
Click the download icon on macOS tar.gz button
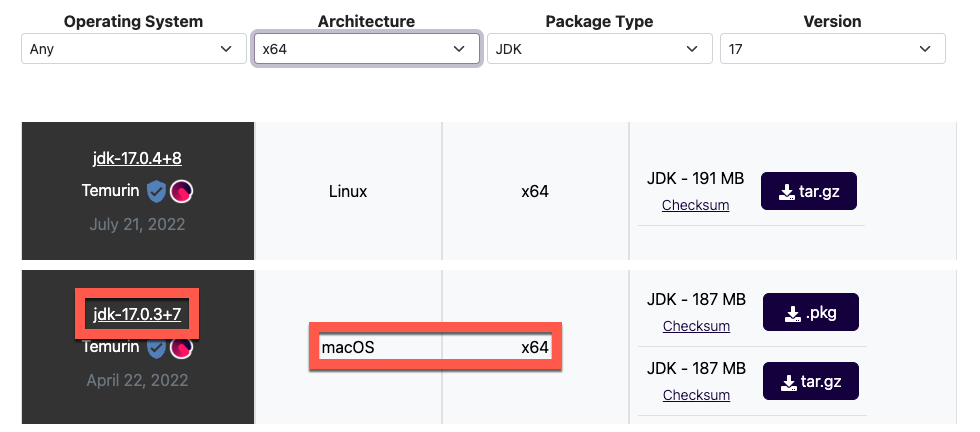pos(789,383)
